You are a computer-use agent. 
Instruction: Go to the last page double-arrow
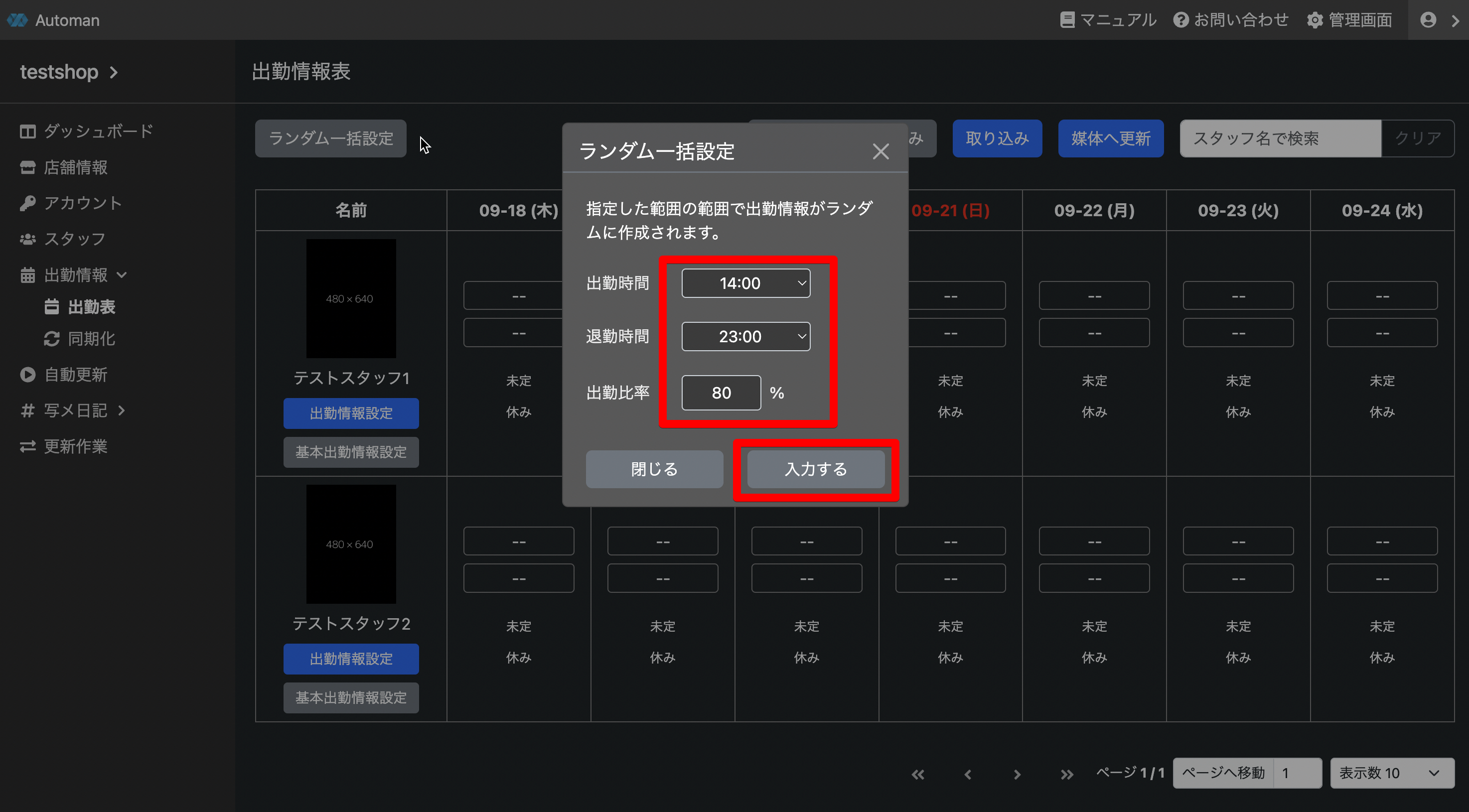[x=1066, y=774]
